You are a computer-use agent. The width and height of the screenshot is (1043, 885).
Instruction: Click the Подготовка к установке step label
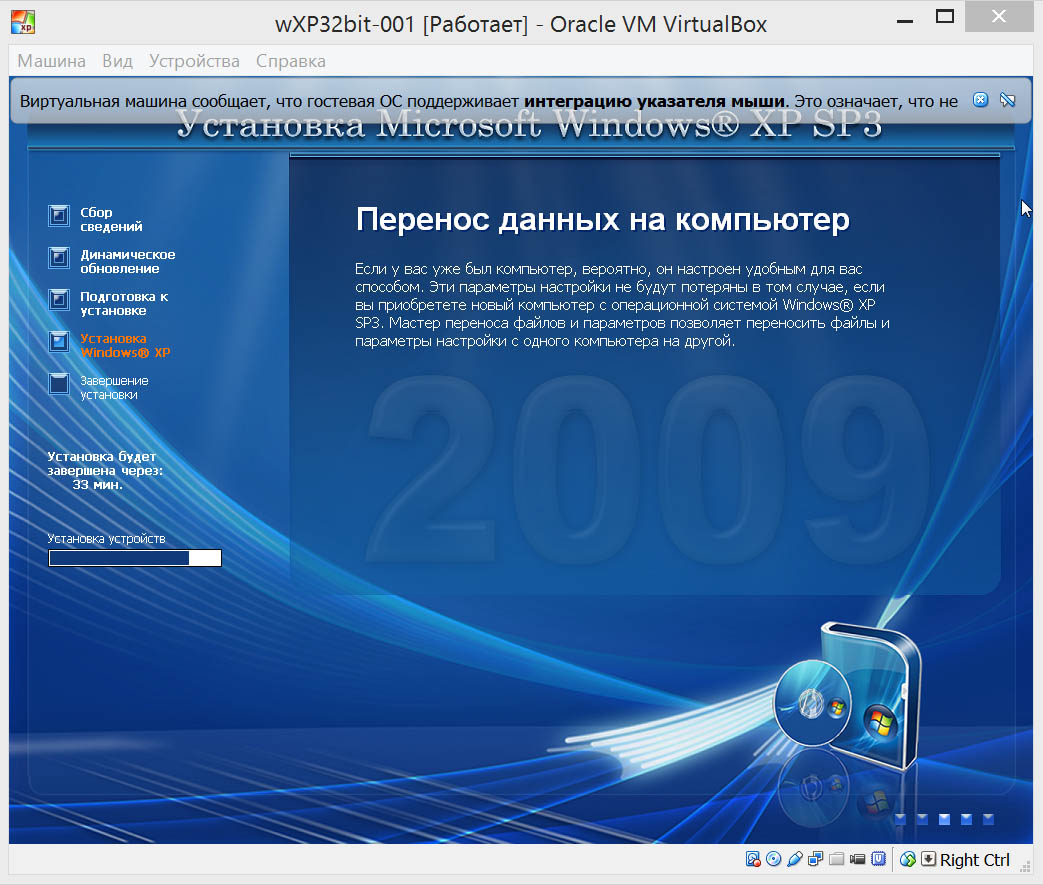tap(124, 303)
